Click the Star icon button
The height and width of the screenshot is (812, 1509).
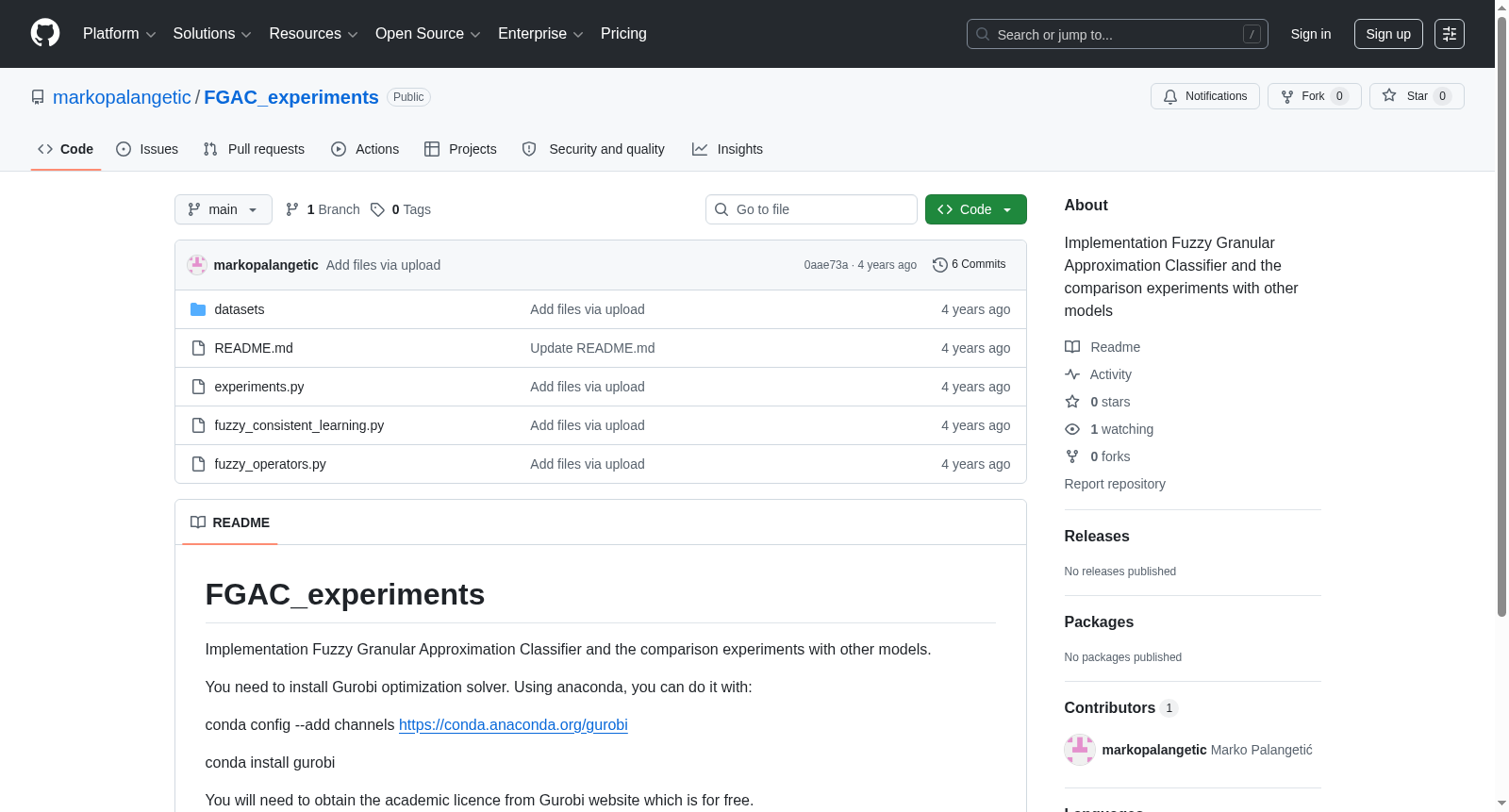(x=1389, y=95)
